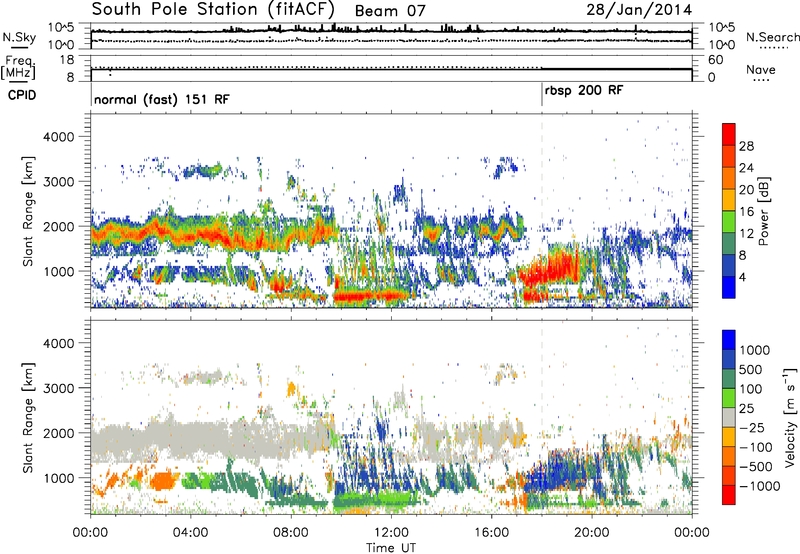Click the '08:00' time tick label
Viewport: 800px width, 554px height.
[x=291, y=533]
